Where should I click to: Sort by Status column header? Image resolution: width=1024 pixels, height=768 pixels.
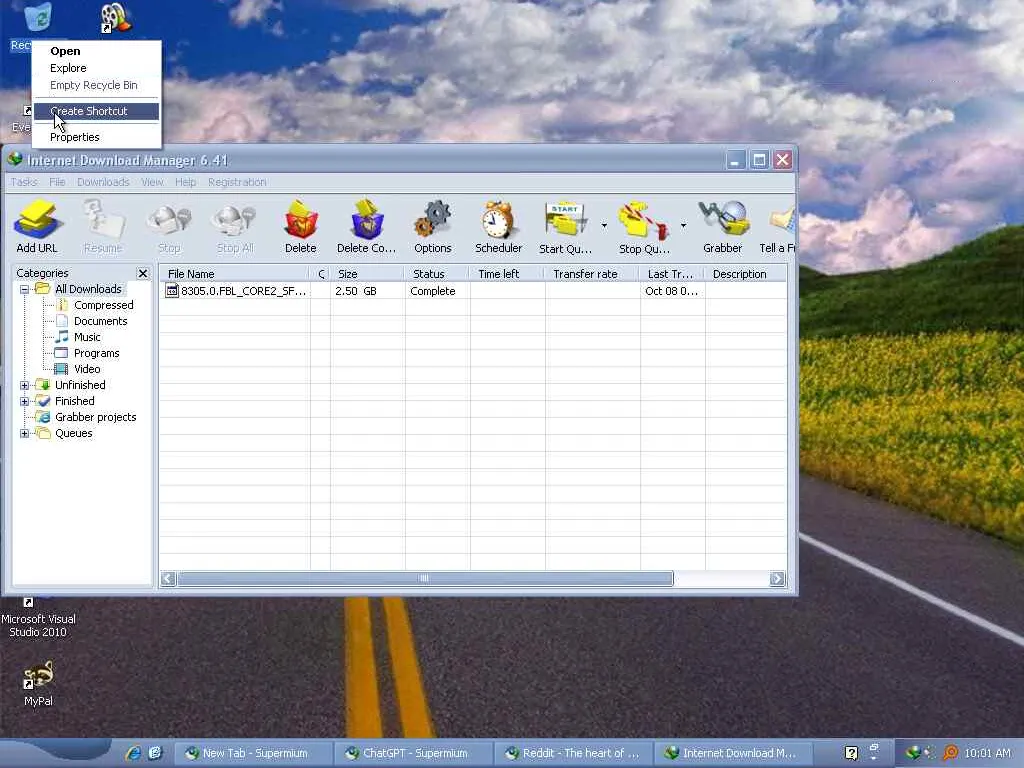438,274
